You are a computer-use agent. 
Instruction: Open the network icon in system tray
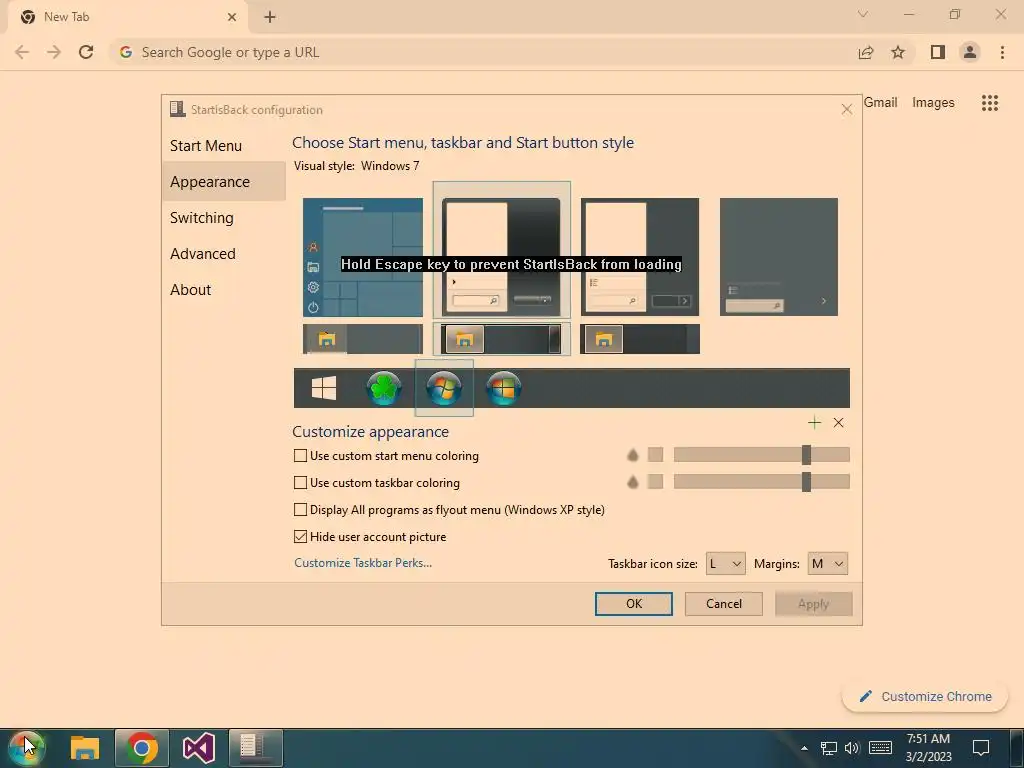tap(829, 748)
